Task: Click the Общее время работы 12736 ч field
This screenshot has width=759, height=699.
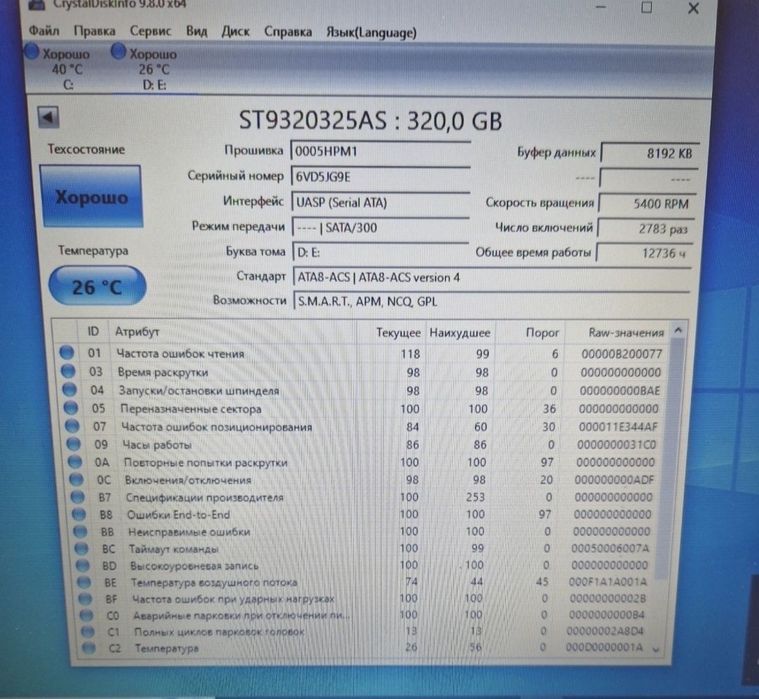Action: (645, 253)
